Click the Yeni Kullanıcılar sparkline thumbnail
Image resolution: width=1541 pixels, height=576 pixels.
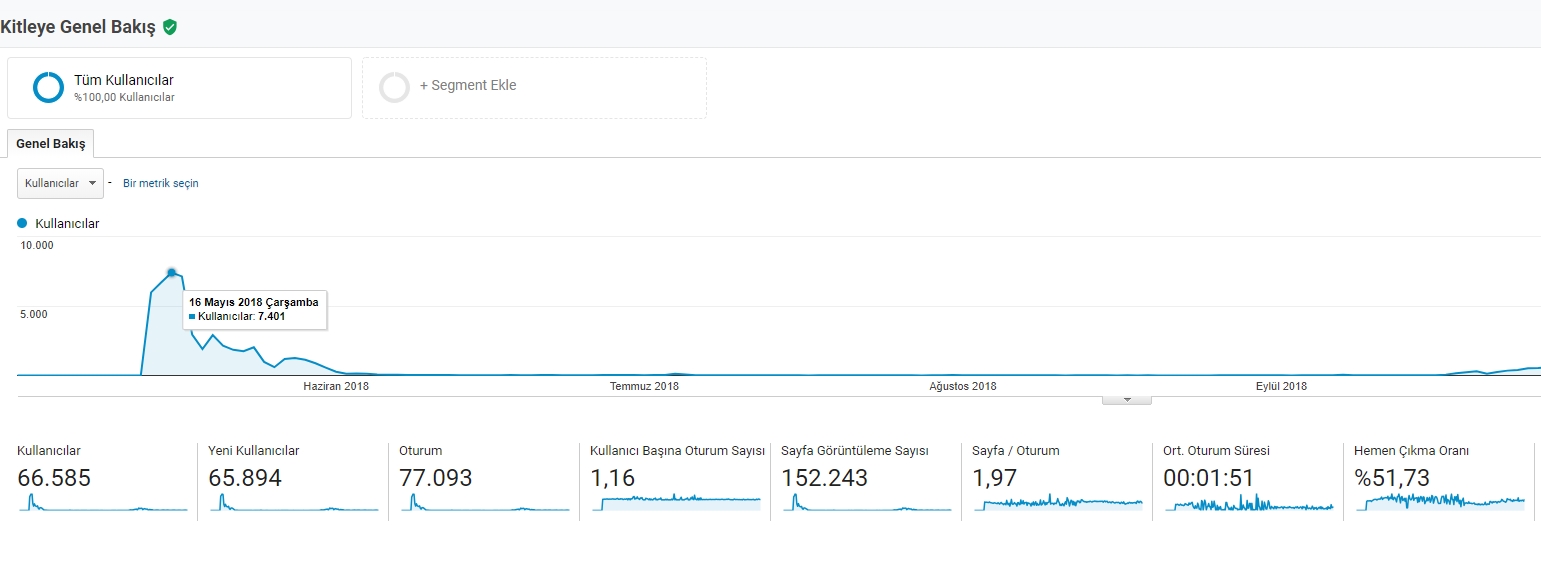tap(293, 503)
